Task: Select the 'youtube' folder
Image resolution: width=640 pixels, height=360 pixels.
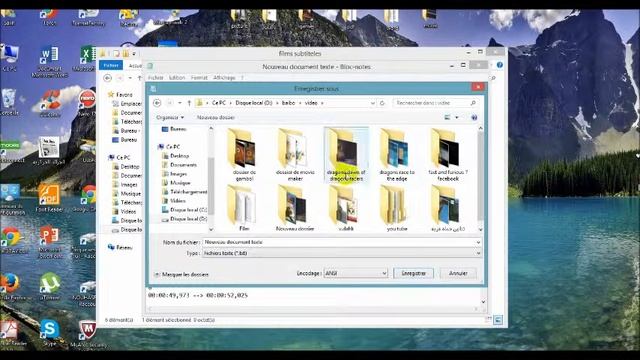Action: [x=397, y=208]
